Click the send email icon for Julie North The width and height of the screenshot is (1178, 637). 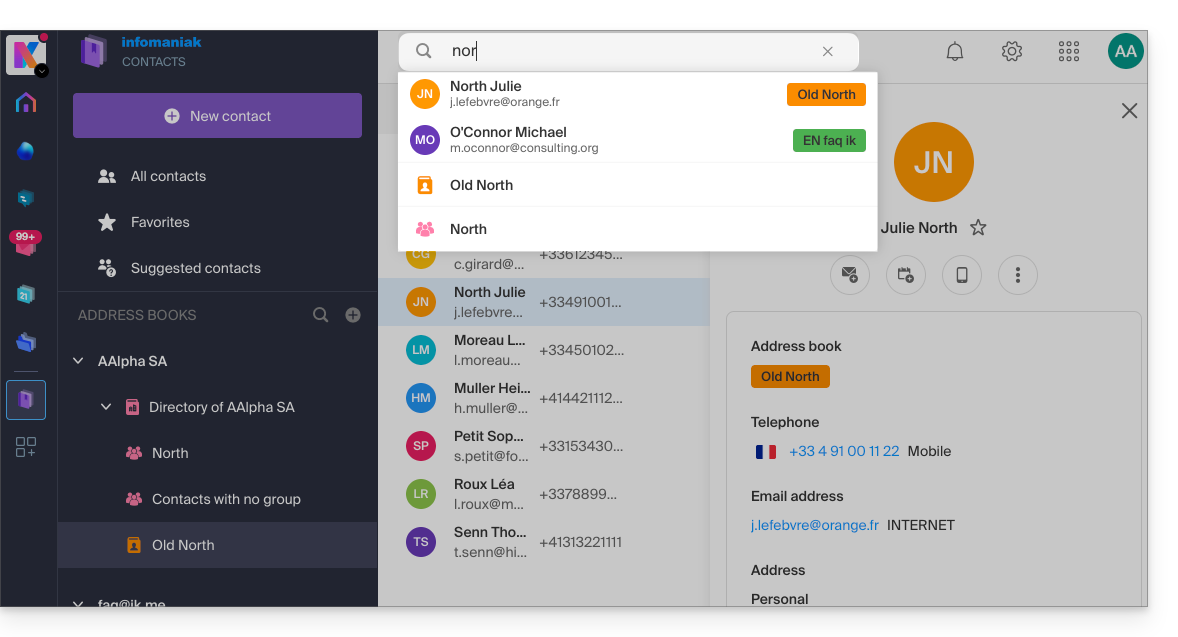pos(850,274)
